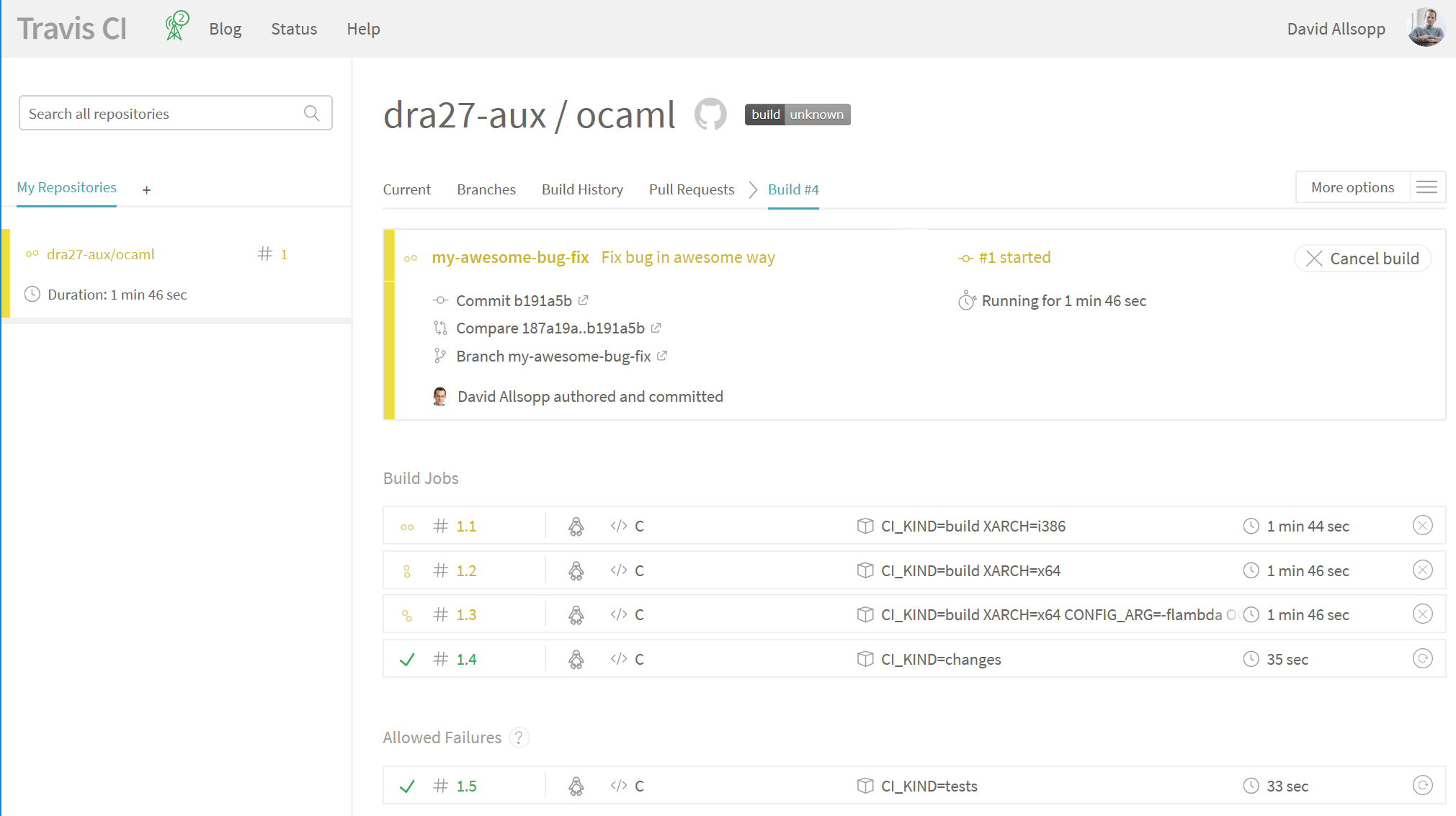The height and width of the screenshot is (816, 1456).
Task: Open the my-awesome-bug-fix branch title
Action: (x=510, y=257)
